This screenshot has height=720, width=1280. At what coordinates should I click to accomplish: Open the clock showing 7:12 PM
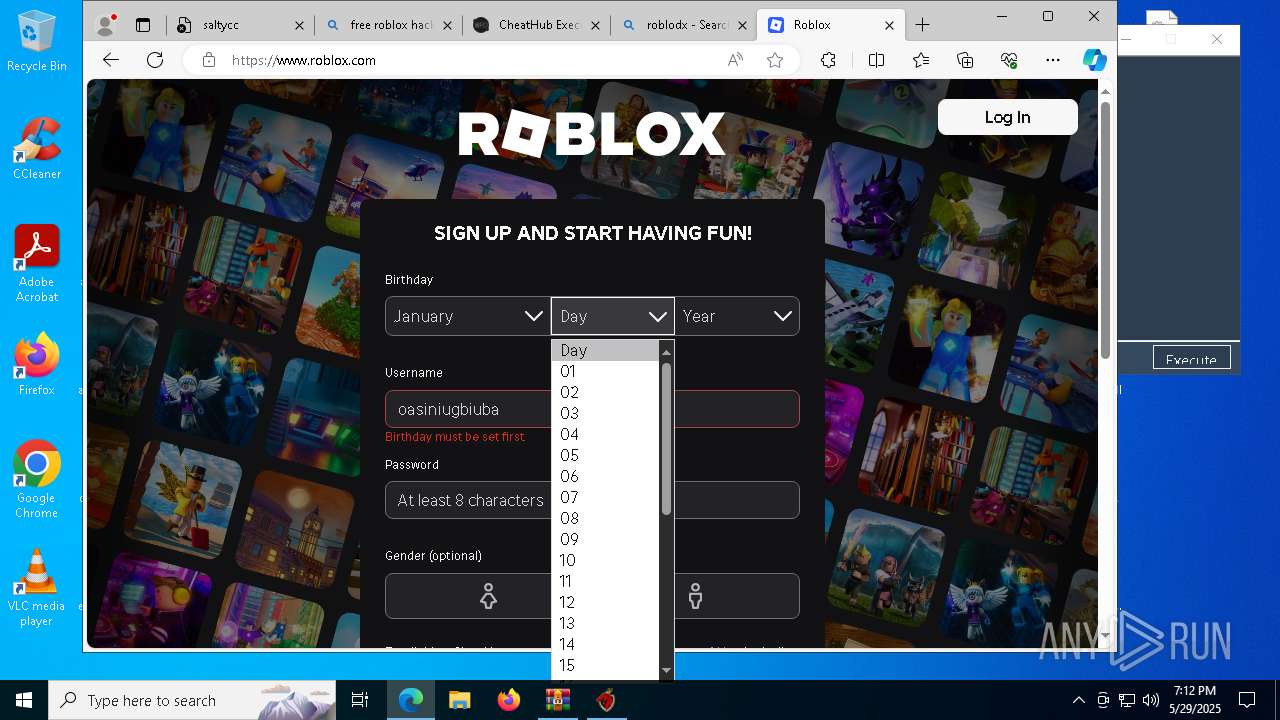click(1195, 700)
